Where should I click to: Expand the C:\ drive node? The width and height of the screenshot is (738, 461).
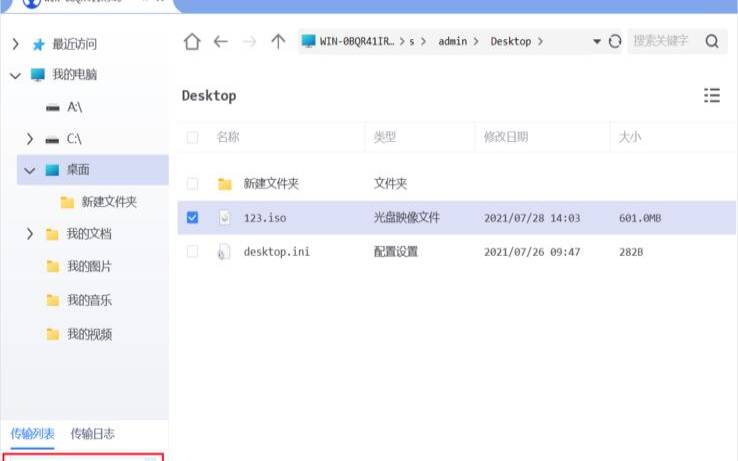(x=30, y=139)
